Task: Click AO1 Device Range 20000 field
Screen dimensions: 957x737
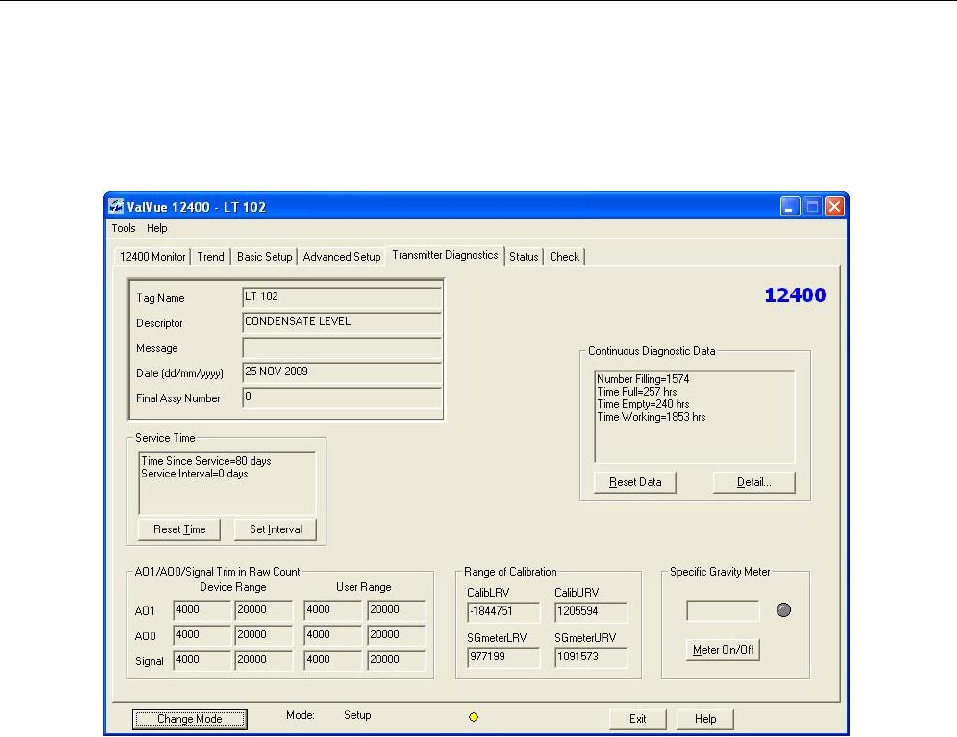Action: (264, 610)
